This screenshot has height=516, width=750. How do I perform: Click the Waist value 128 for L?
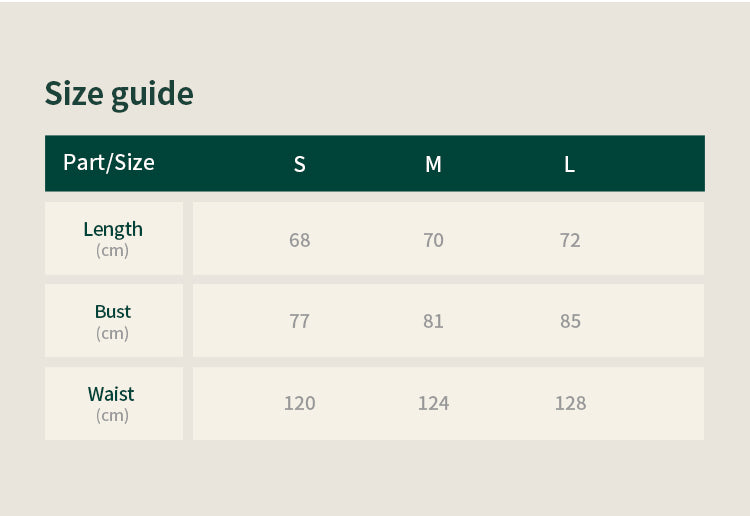(x=570, y=403)
